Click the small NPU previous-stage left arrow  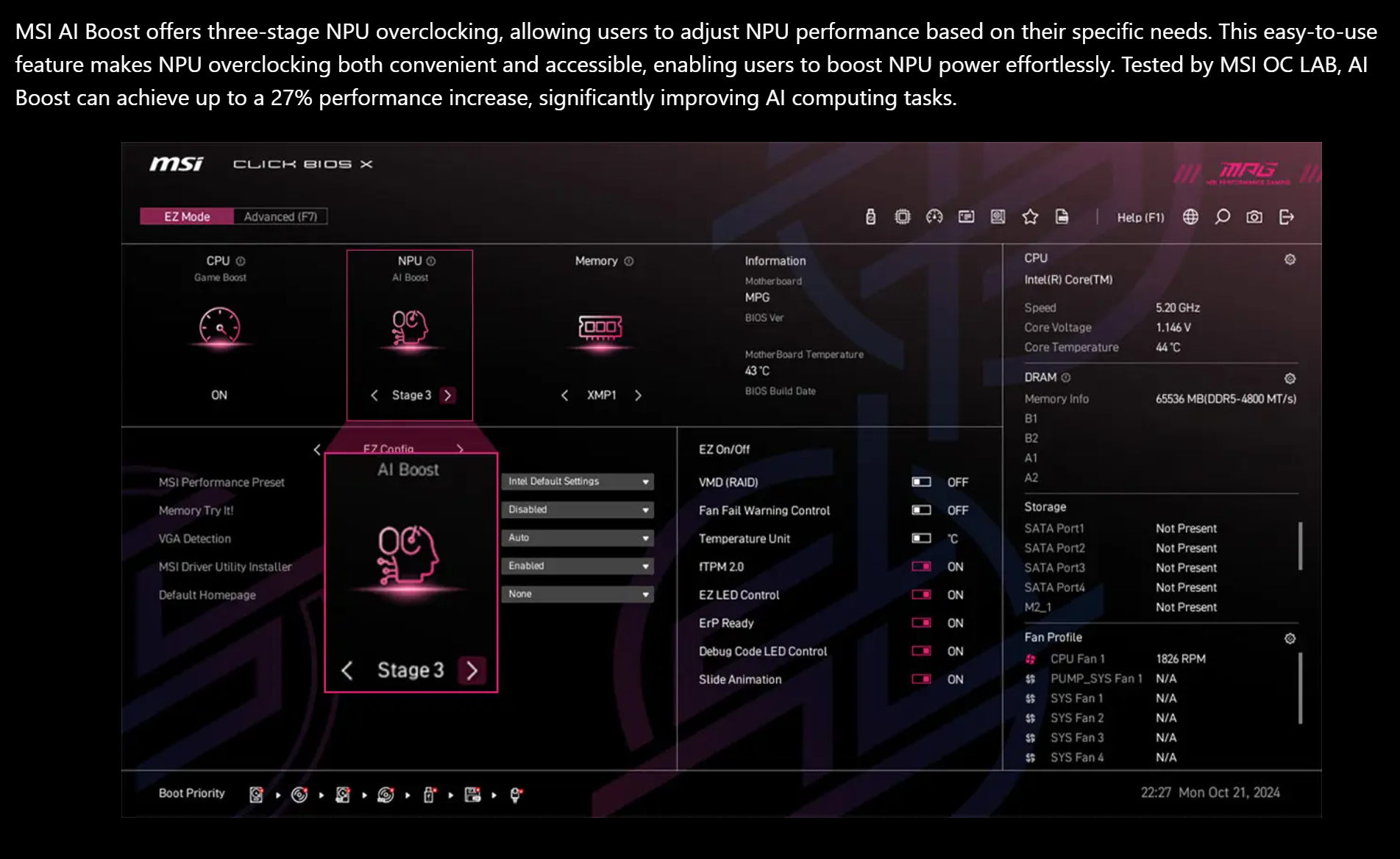374,396
